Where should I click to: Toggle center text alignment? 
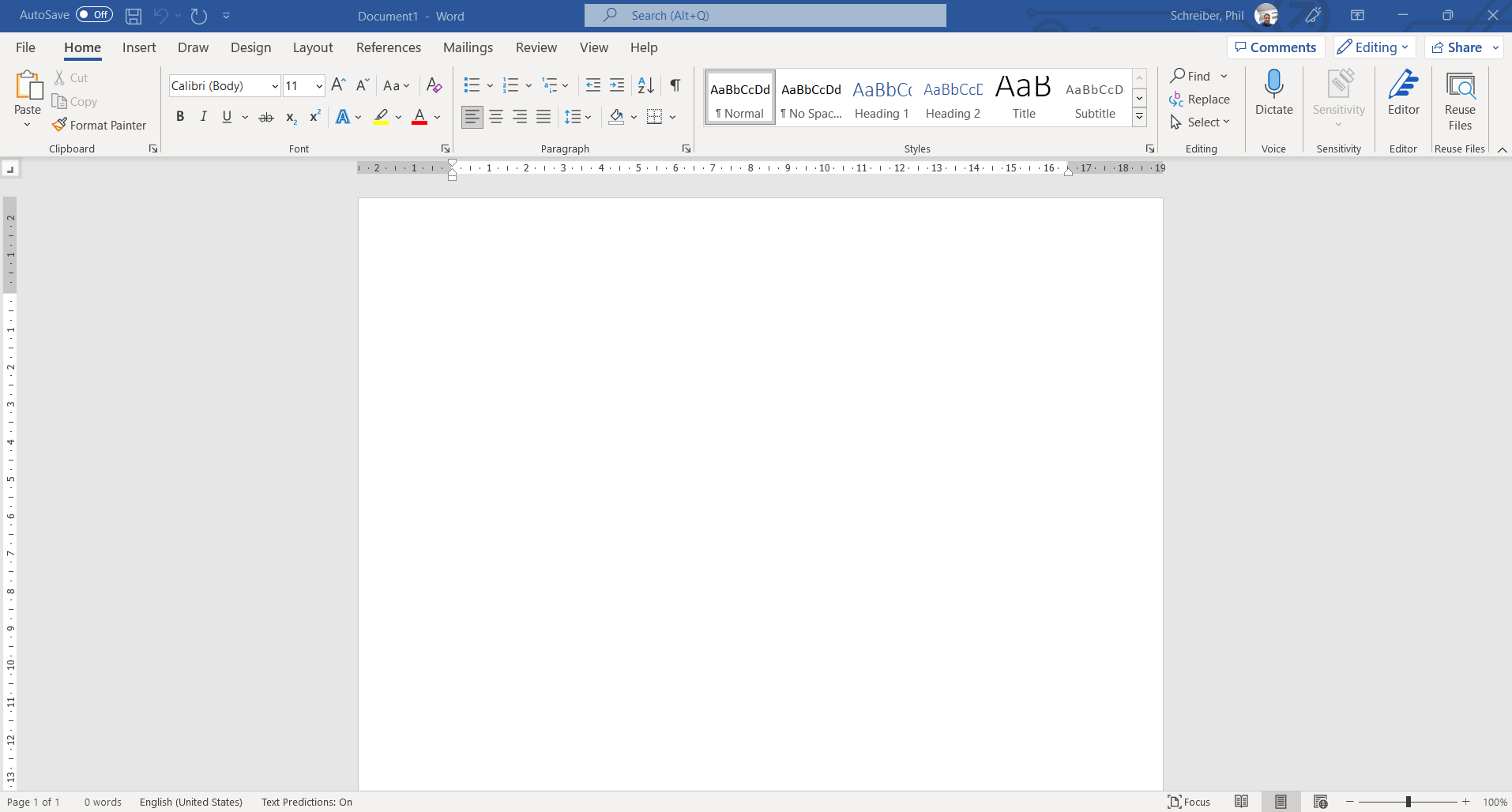point(496,116)
